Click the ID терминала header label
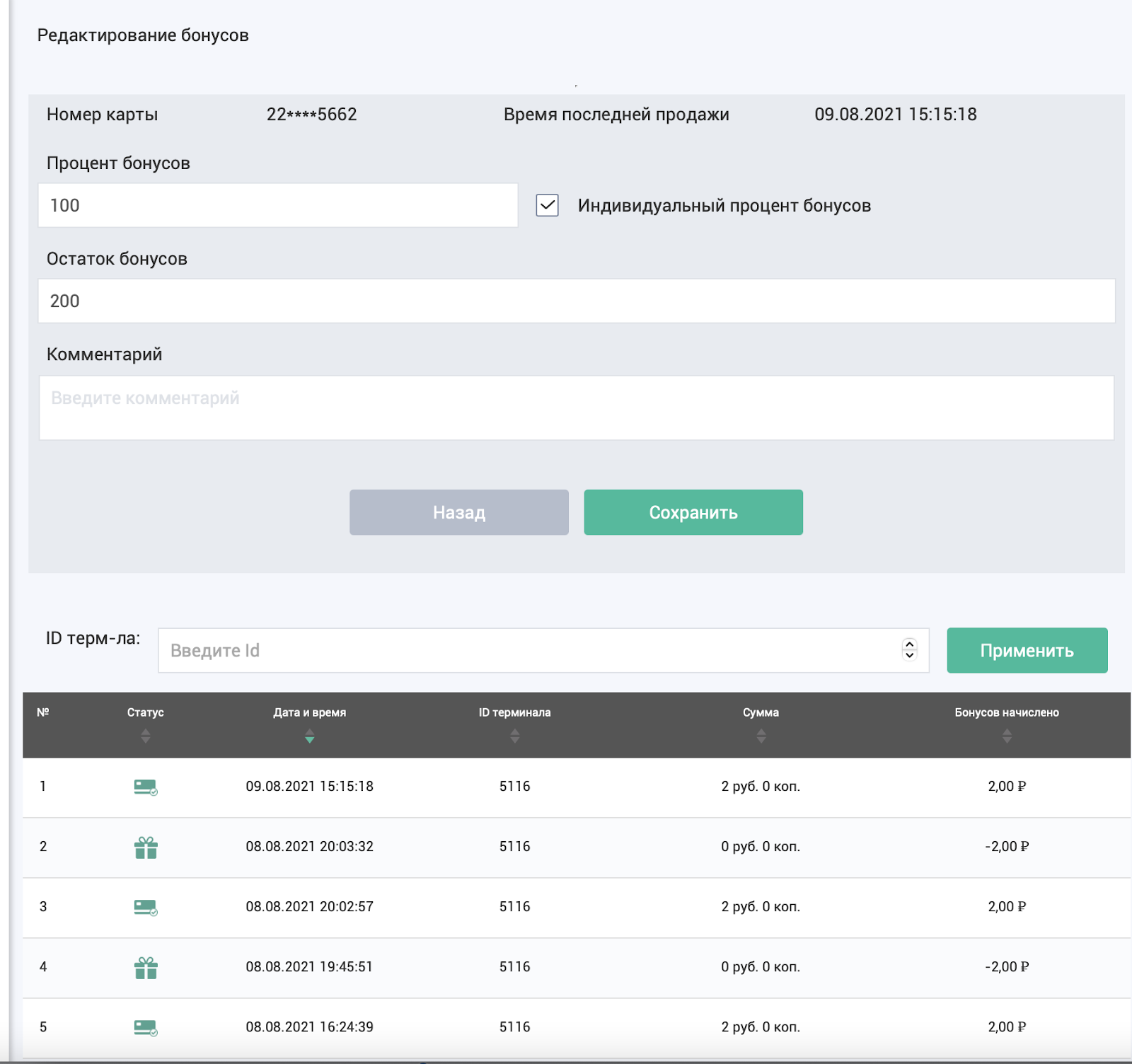This screenshot has height=1064, width=1132. click(515, 712)
